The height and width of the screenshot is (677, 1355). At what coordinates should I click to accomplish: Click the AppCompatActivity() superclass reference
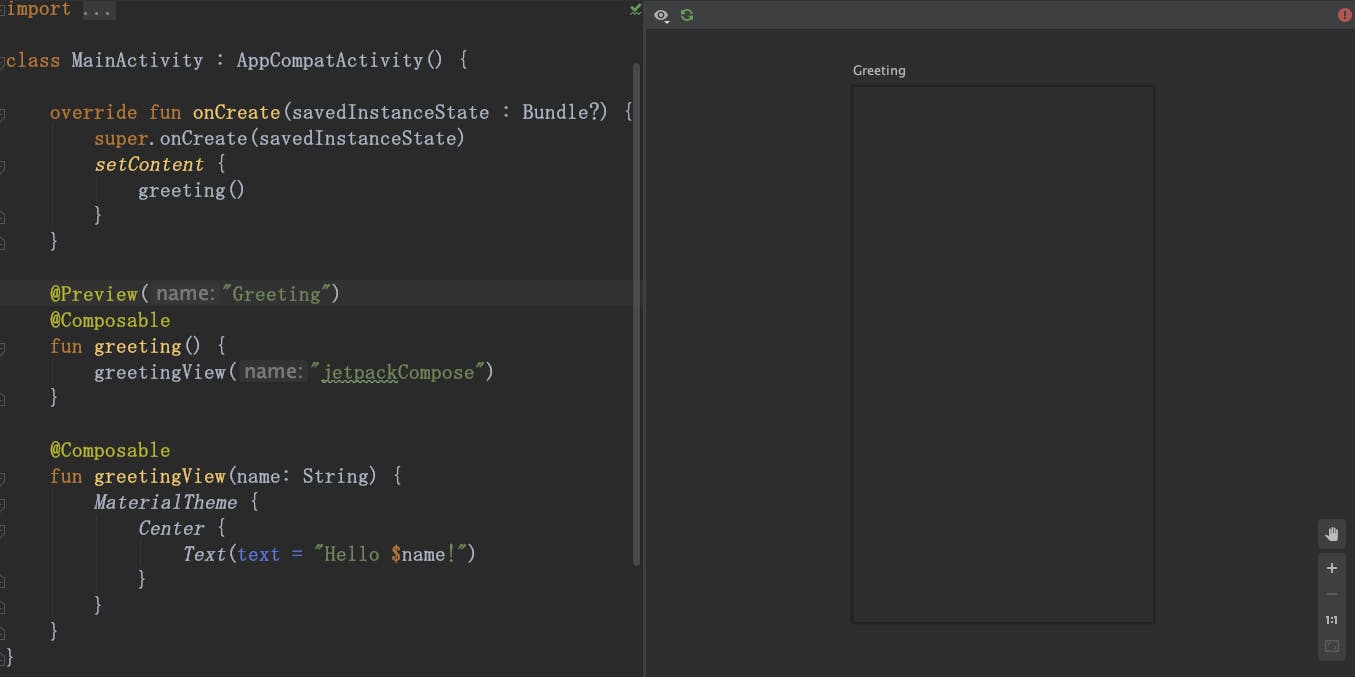click(339, 60)
